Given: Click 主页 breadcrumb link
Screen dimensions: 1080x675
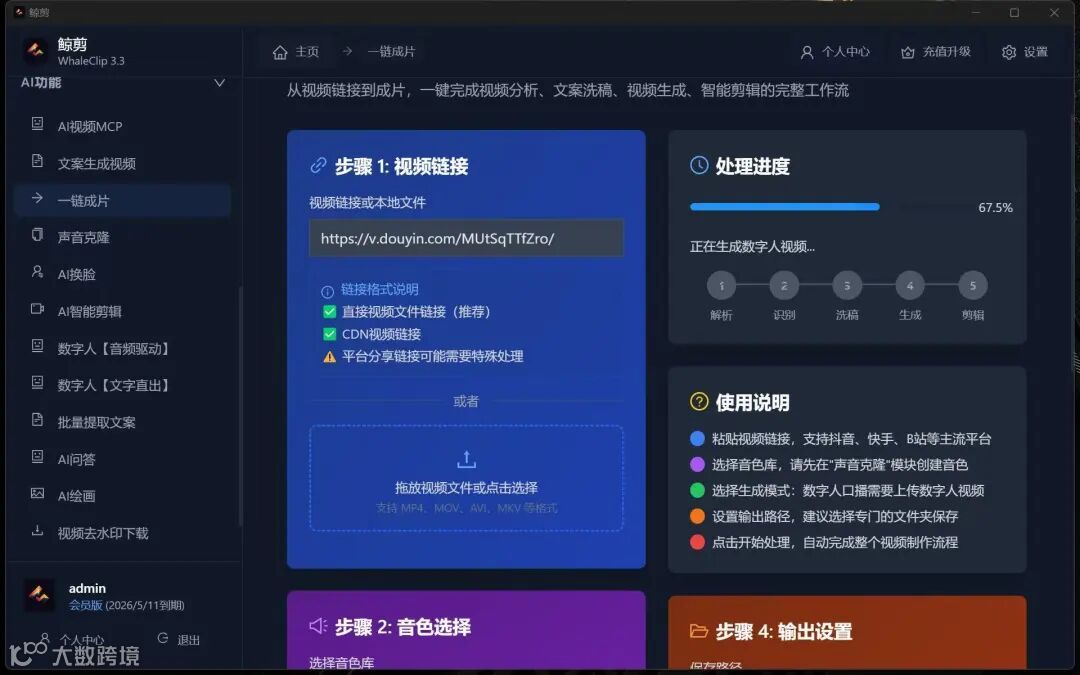Looking at the screenshot, I should coord(307,52).
